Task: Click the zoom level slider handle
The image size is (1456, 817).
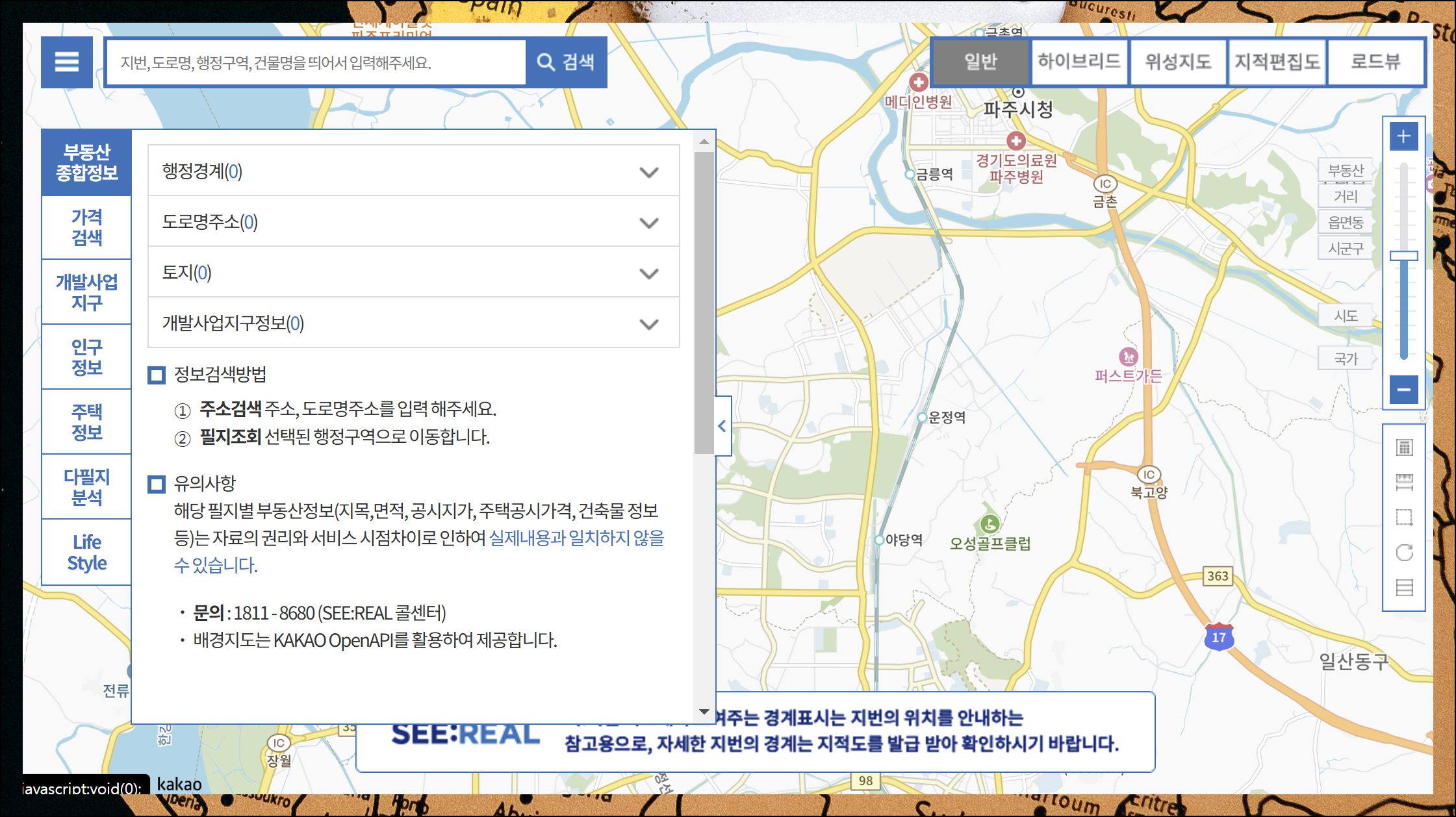Action: (x=1403, y=256)
